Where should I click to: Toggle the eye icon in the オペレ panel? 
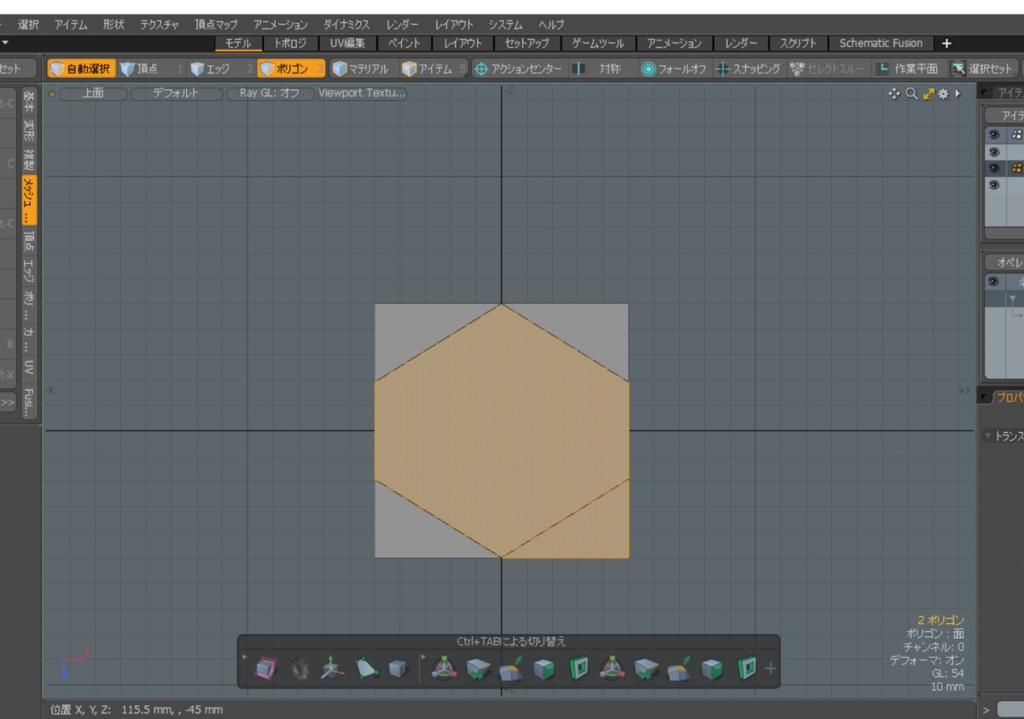(x=993, y=281)
